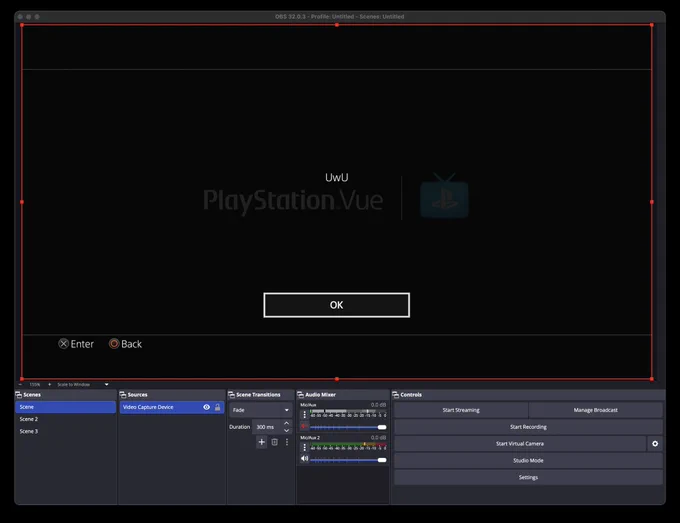Click the Sources dock panel icon
This screenshot has height=523, width=680.
coord(123,395)
